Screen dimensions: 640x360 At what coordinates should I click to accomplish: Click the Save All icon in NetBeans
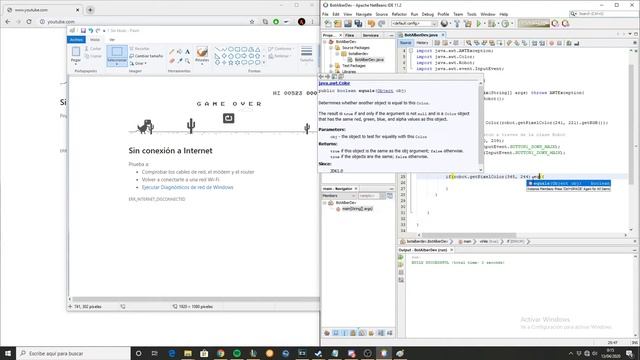coord(358,24)
